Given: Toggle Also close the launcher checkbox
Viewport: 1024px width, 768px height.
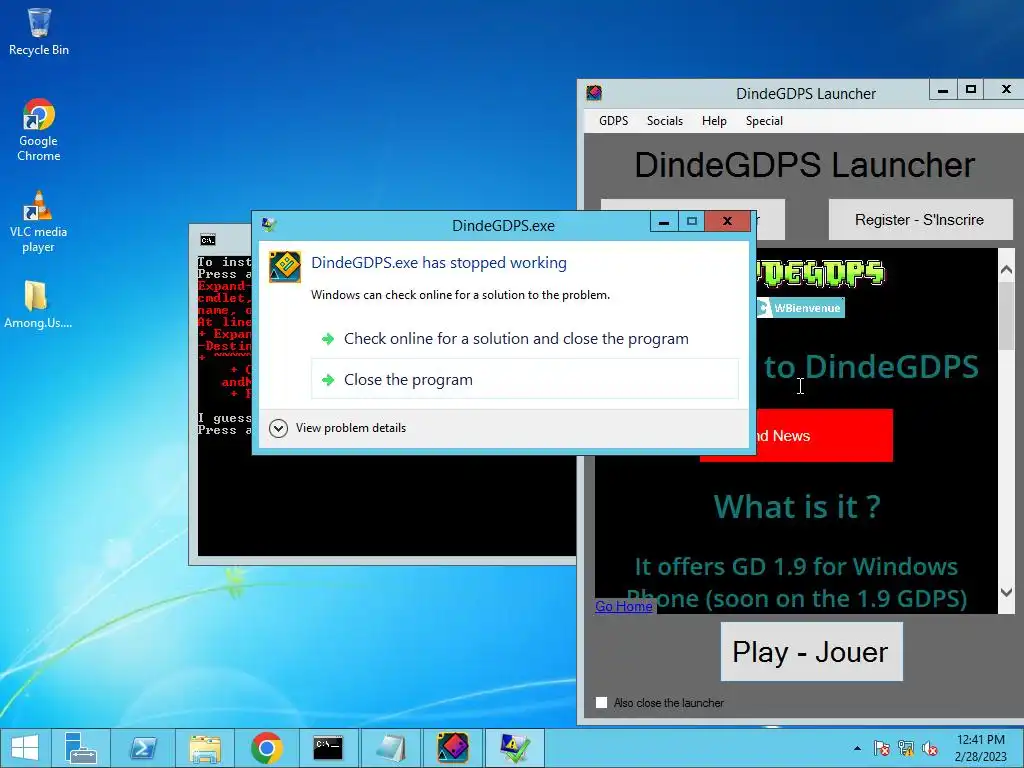Looking at the screenshot, I should [x=601, y=703].
